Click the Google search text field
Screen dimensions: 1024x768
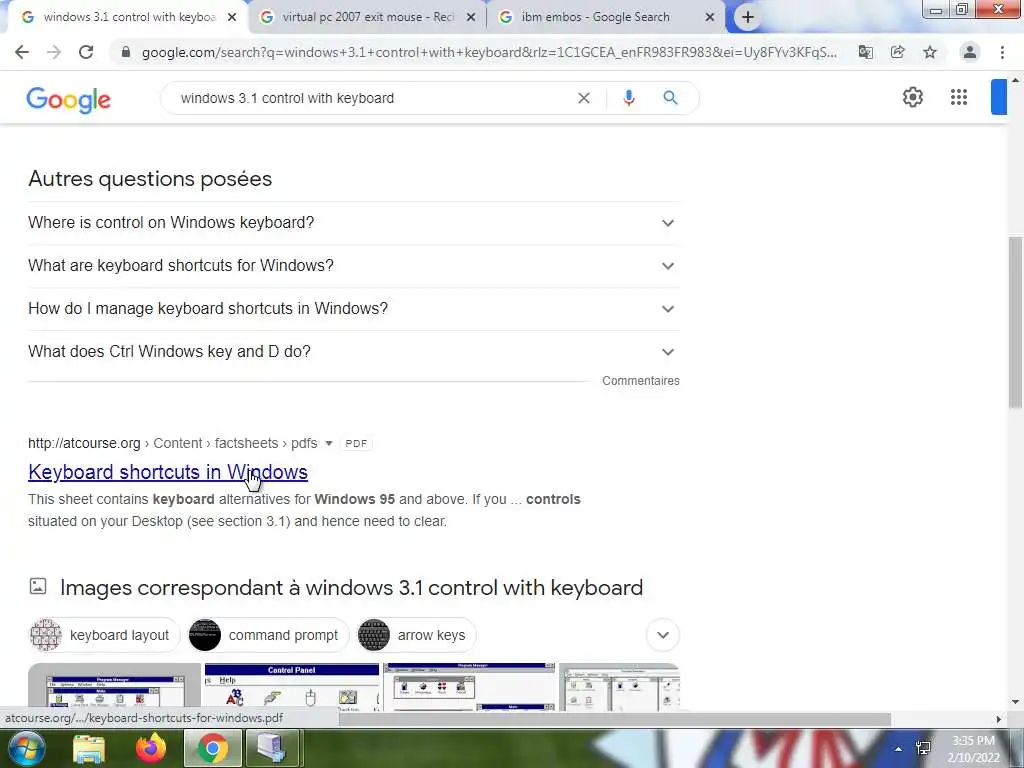point(376,98)
